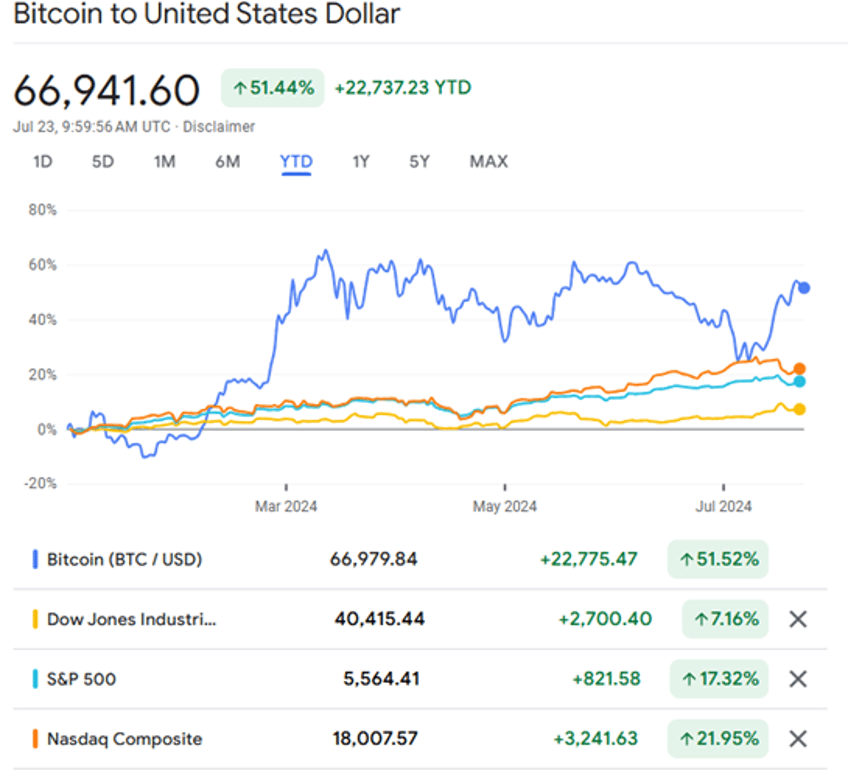This screenshot has height=779, width=848.
Task: Open the Bitcoin (BTC / USD) row
Action: (420, 559)
